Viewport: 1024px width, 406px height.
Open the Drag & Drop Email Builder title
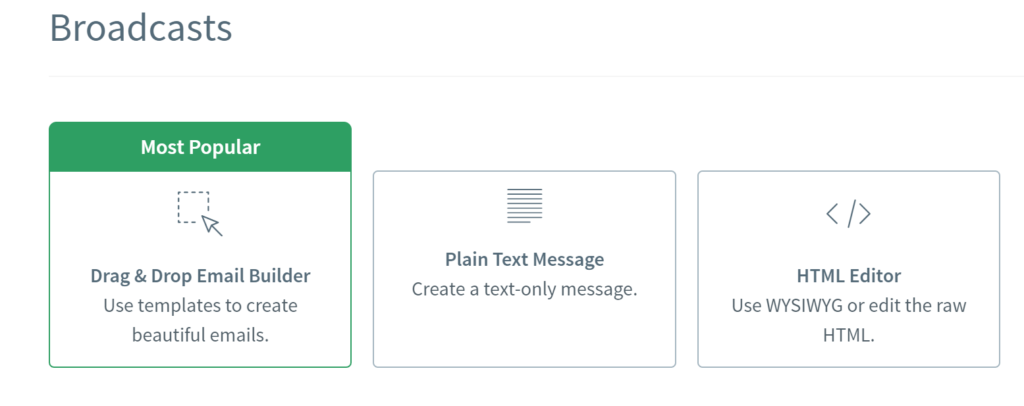(x=200, y=275)
